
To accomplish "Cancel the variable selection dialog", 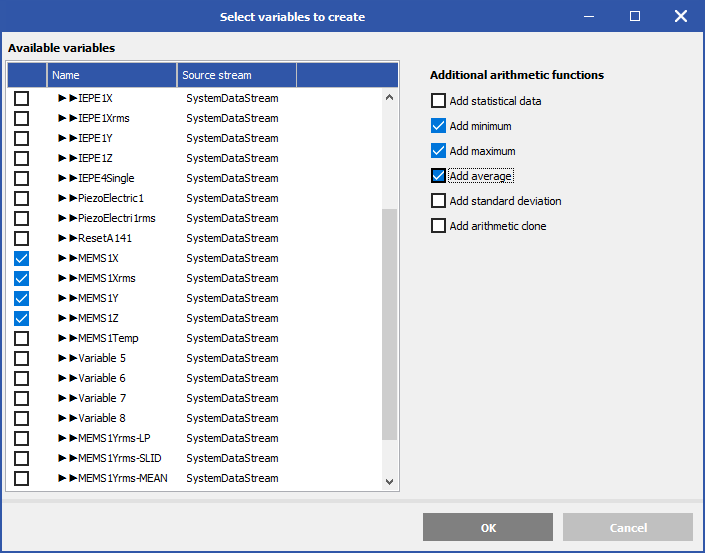I will pyautogui.click(x=628, y=527).
